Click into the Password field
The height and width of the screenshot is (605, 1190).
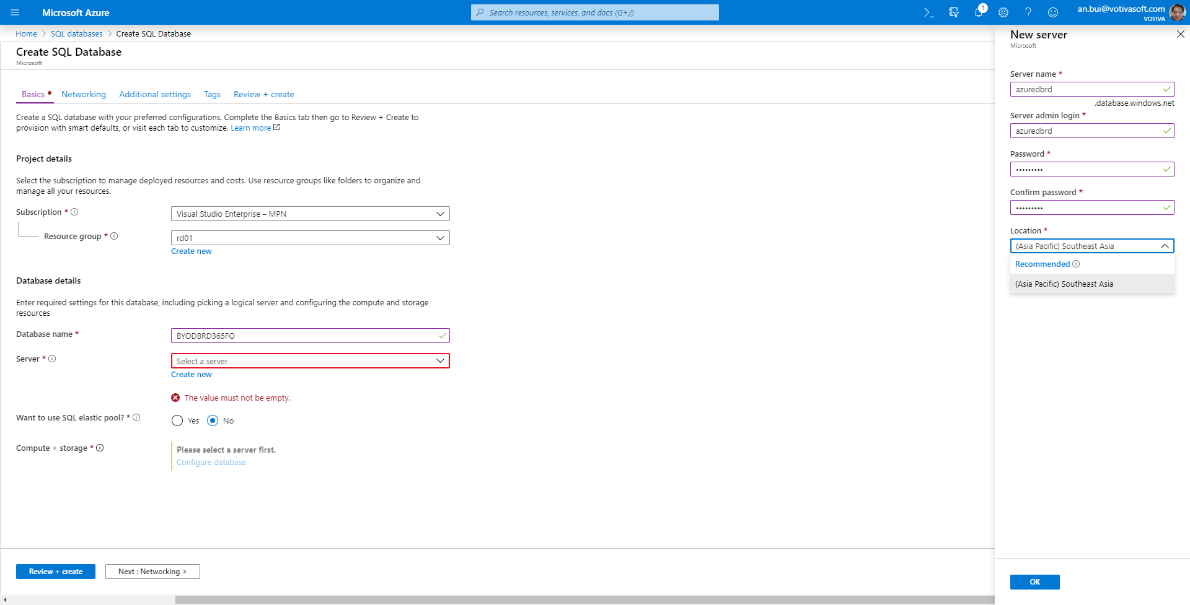1092,169
